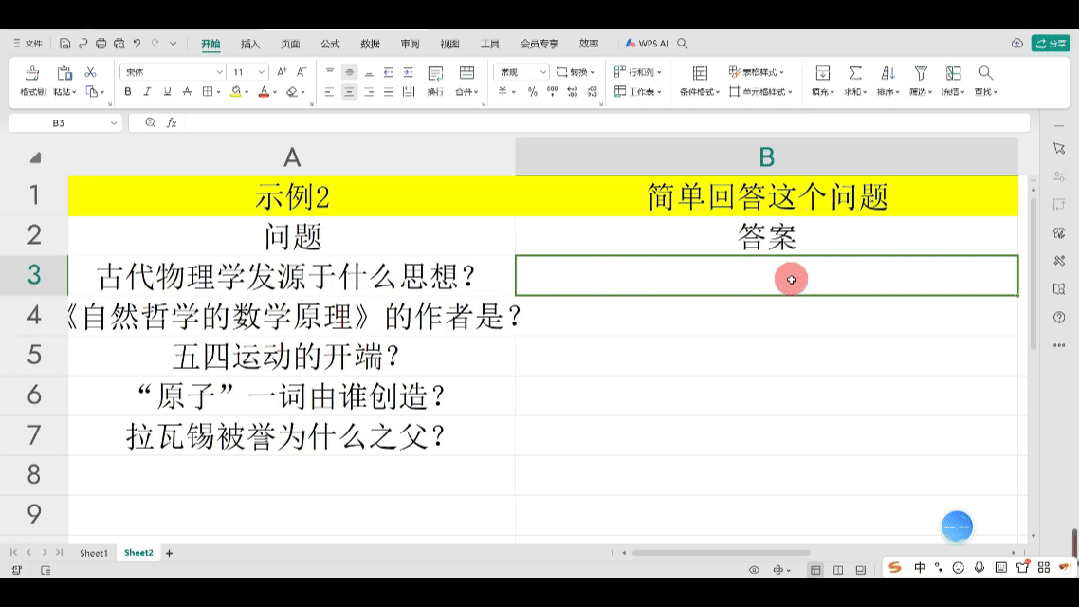Click the decrease indent icon
Viewport: 1079px width, 607px height.
(389, 72)
